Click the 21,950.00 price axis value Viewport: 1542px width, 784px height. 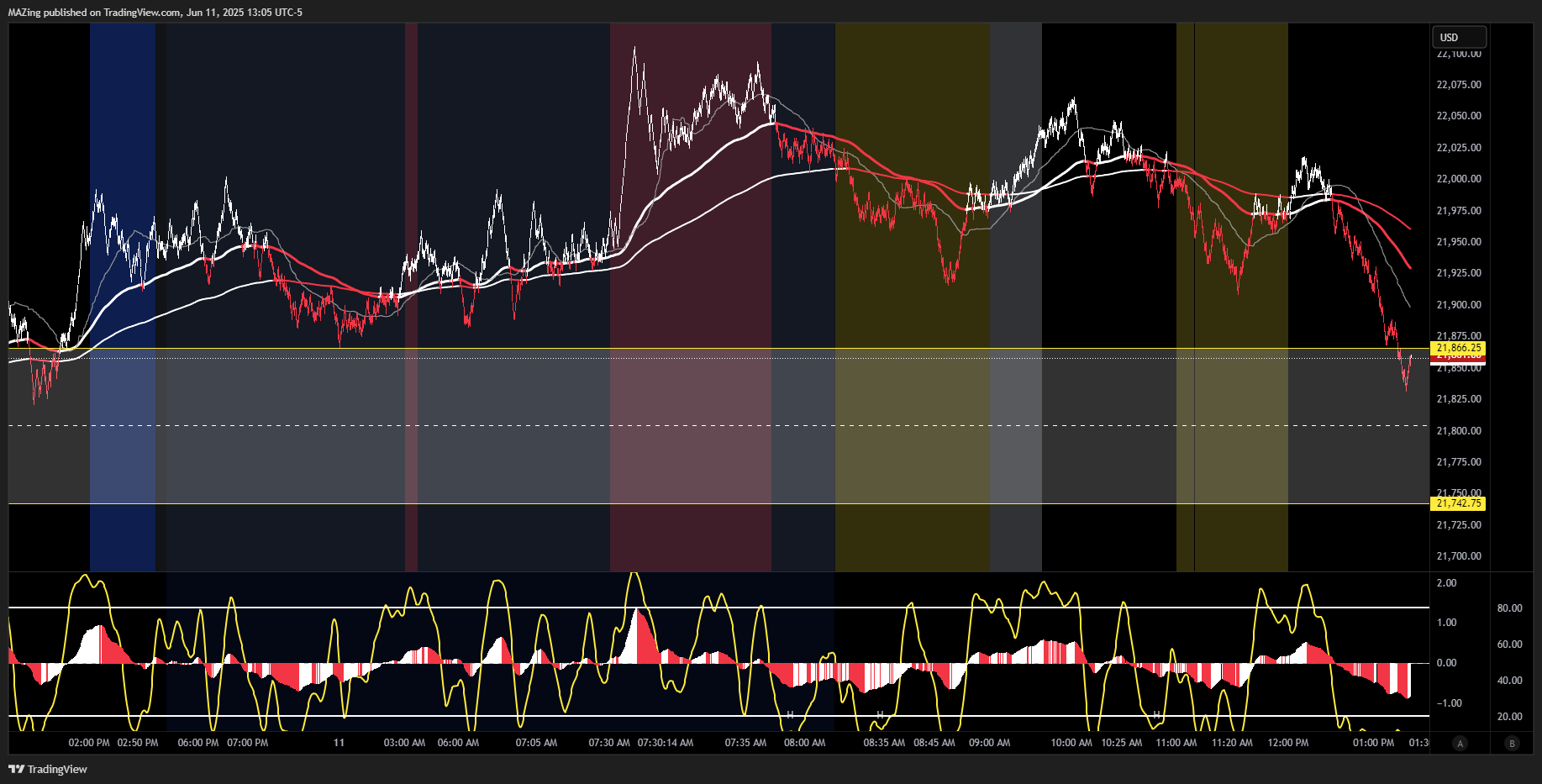1459,242
